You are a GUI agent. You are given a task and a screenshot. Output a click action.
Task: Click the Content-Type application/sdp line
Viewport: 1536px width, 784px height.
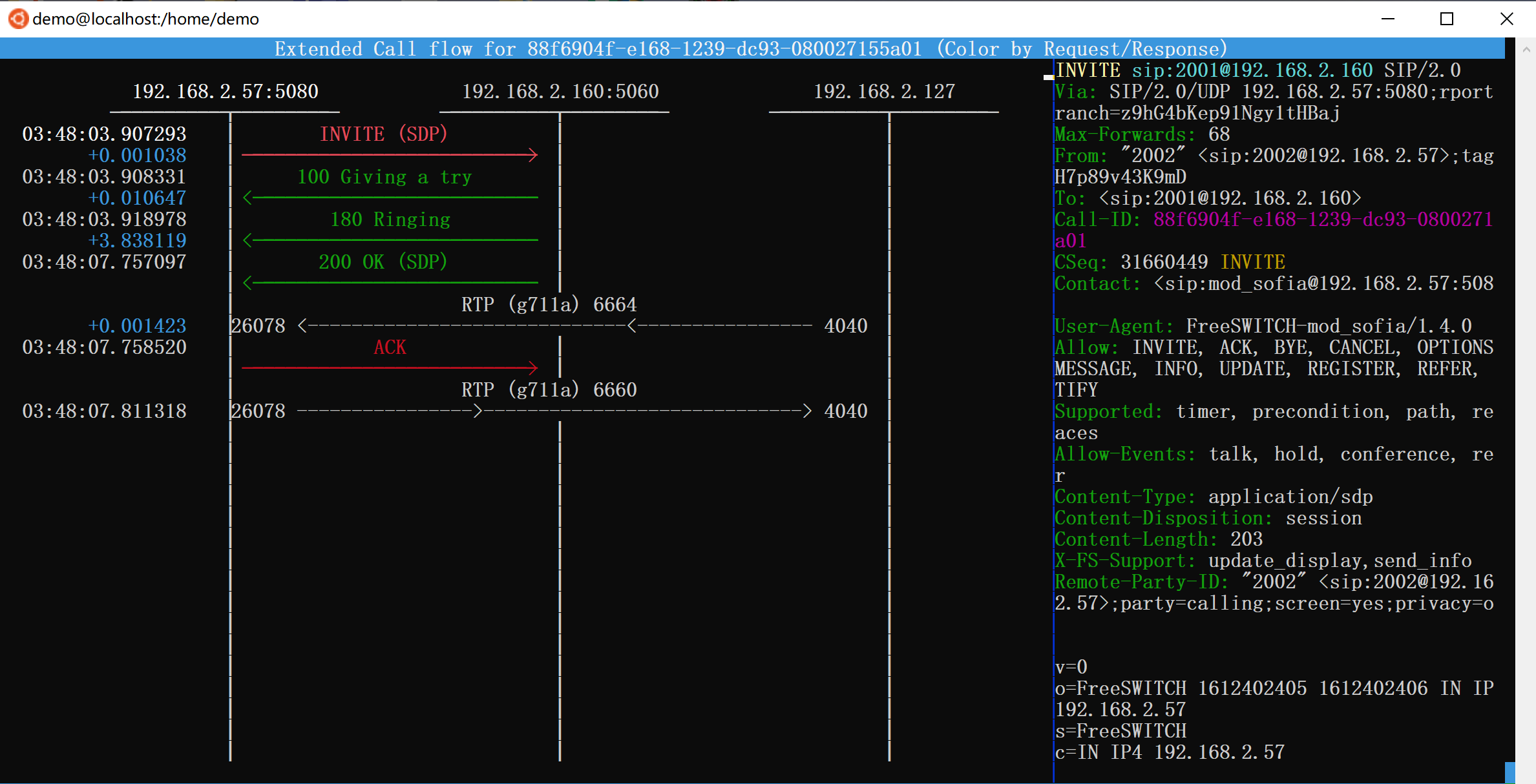point(1213,497)
